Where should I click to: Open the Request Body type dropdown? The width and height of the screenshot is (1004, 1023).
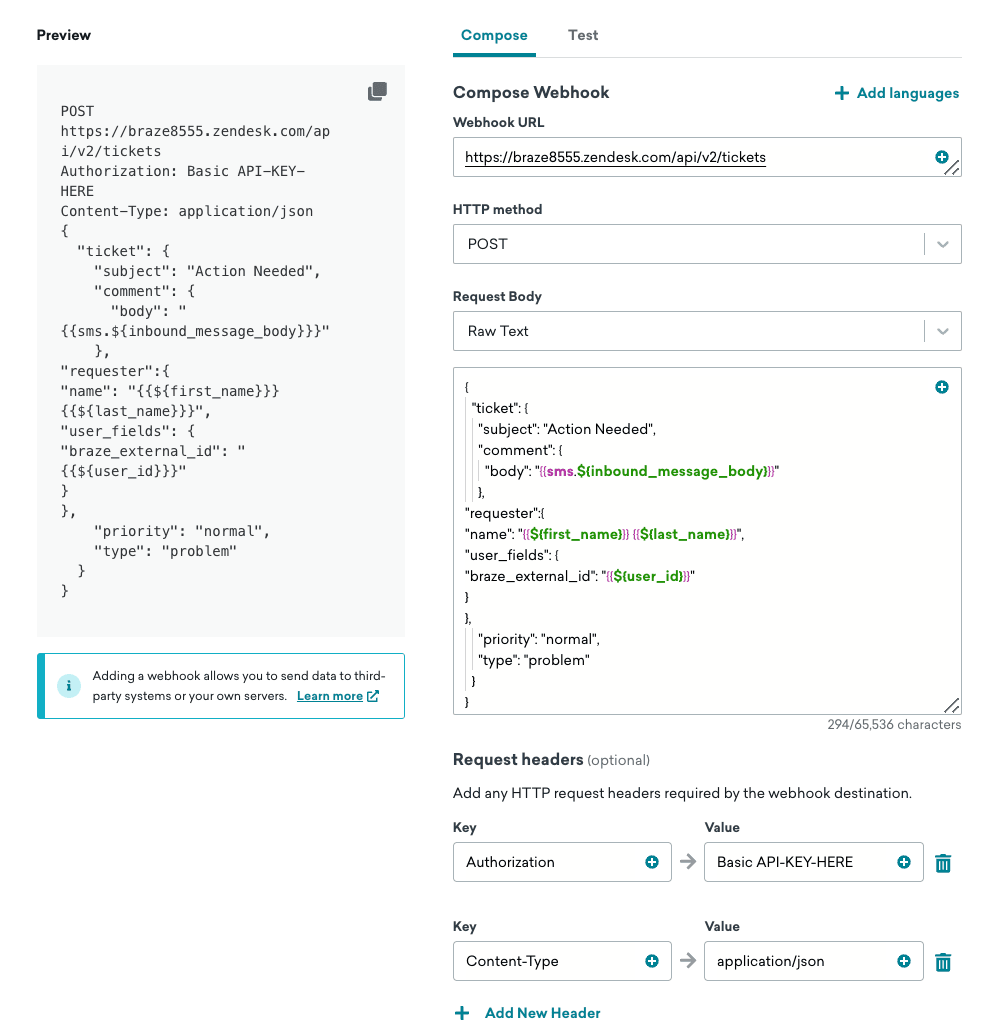pos(942,331)
